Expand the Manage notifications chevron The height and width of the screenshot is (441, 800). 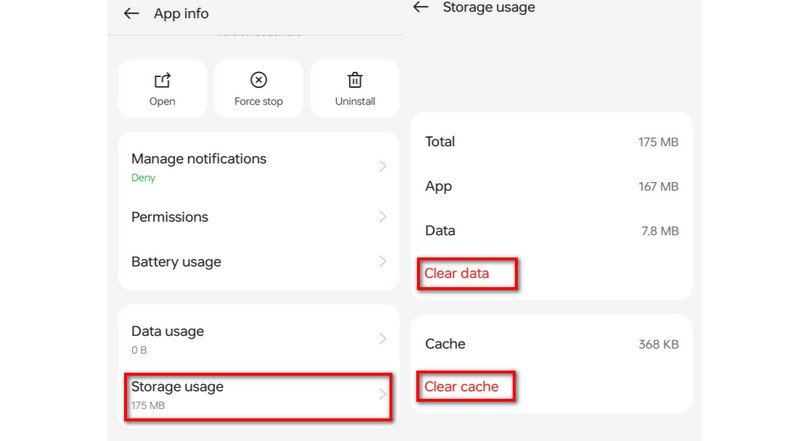(x=382, y=167)
